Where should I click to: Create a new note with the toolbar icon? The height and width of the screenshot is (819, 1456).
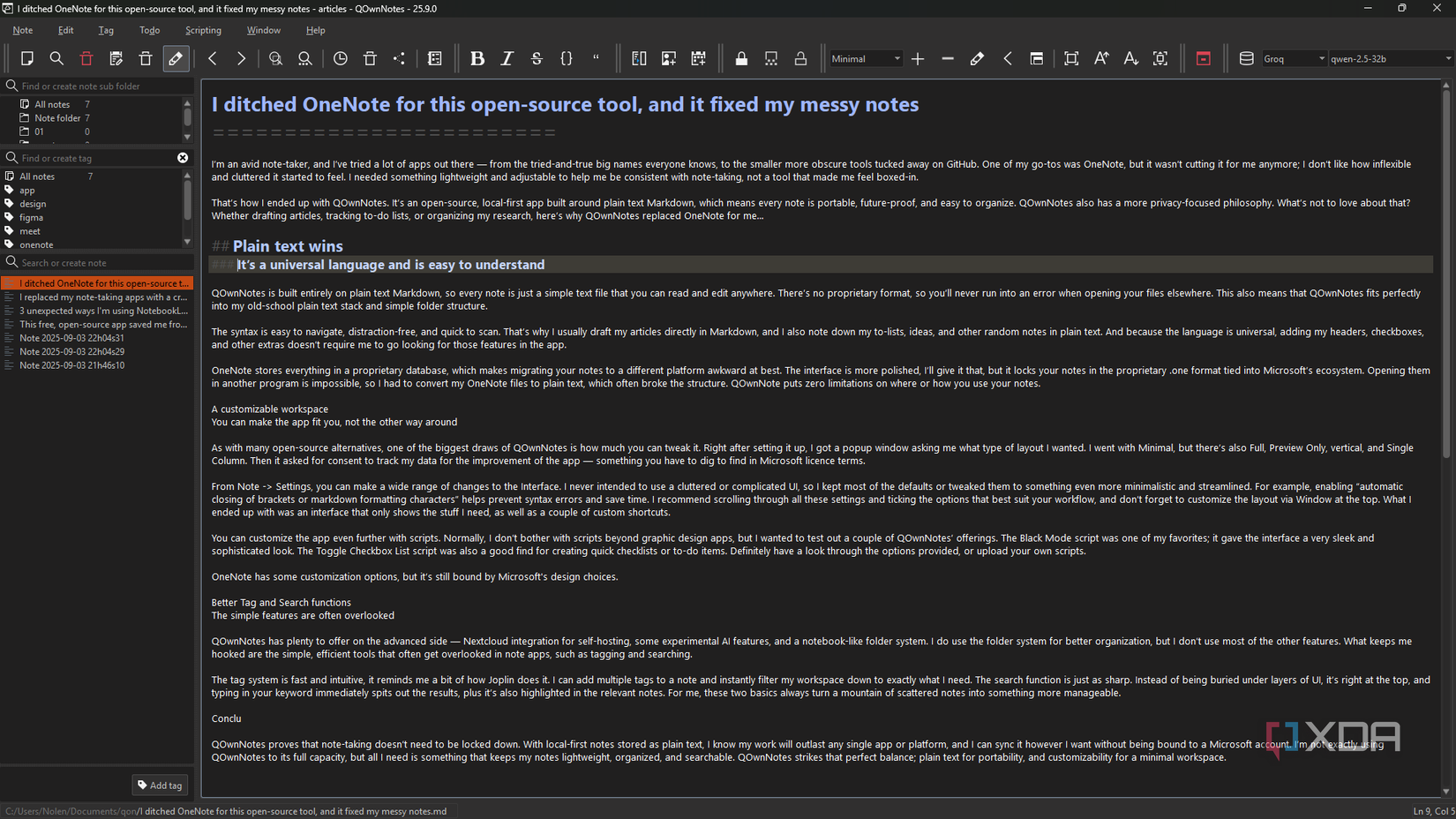(27, 58)
